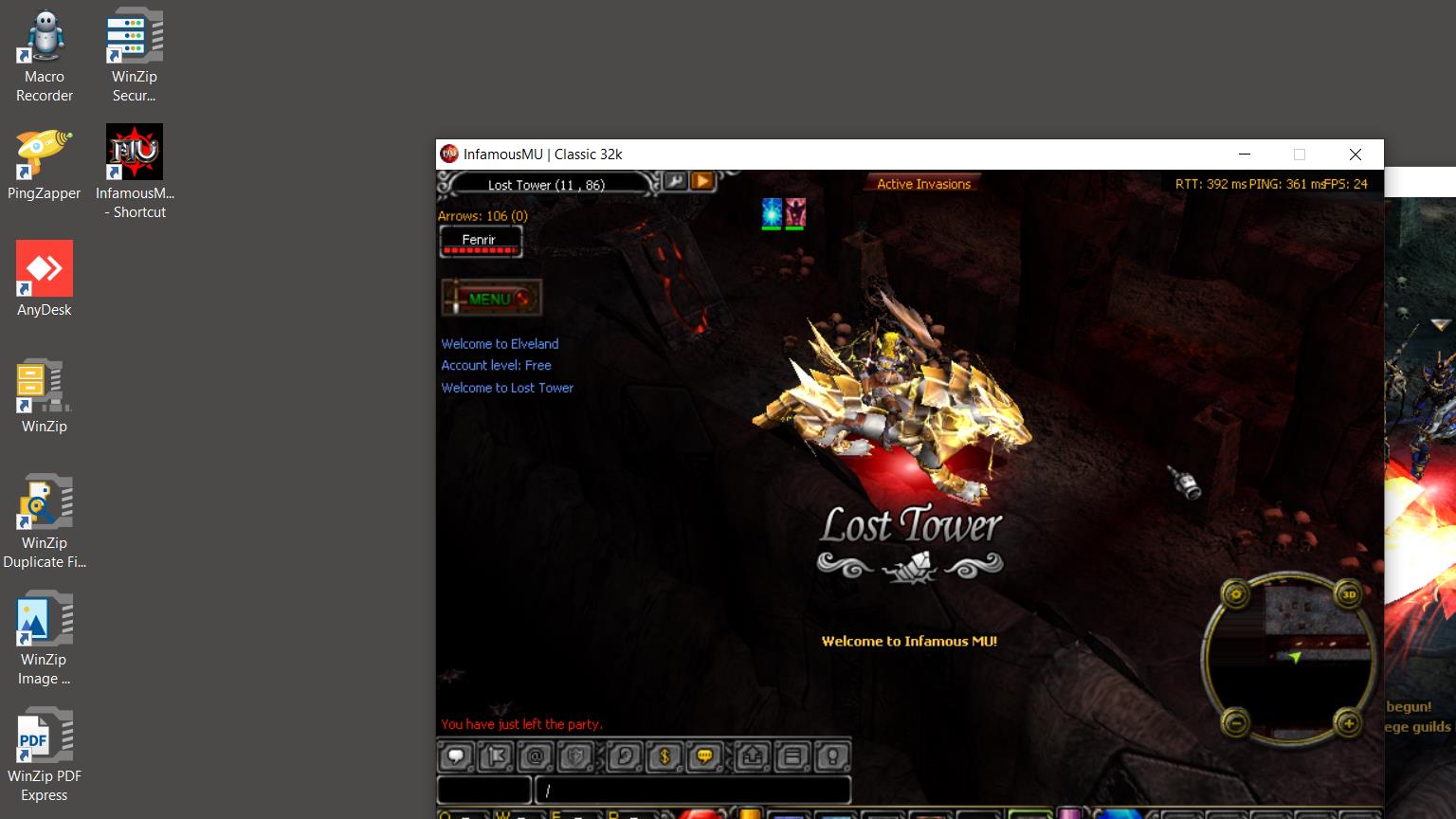Click the Account level: Free message
Image resolution: width=1456 pixels, height=819 pixels.
tap(496, 365)
